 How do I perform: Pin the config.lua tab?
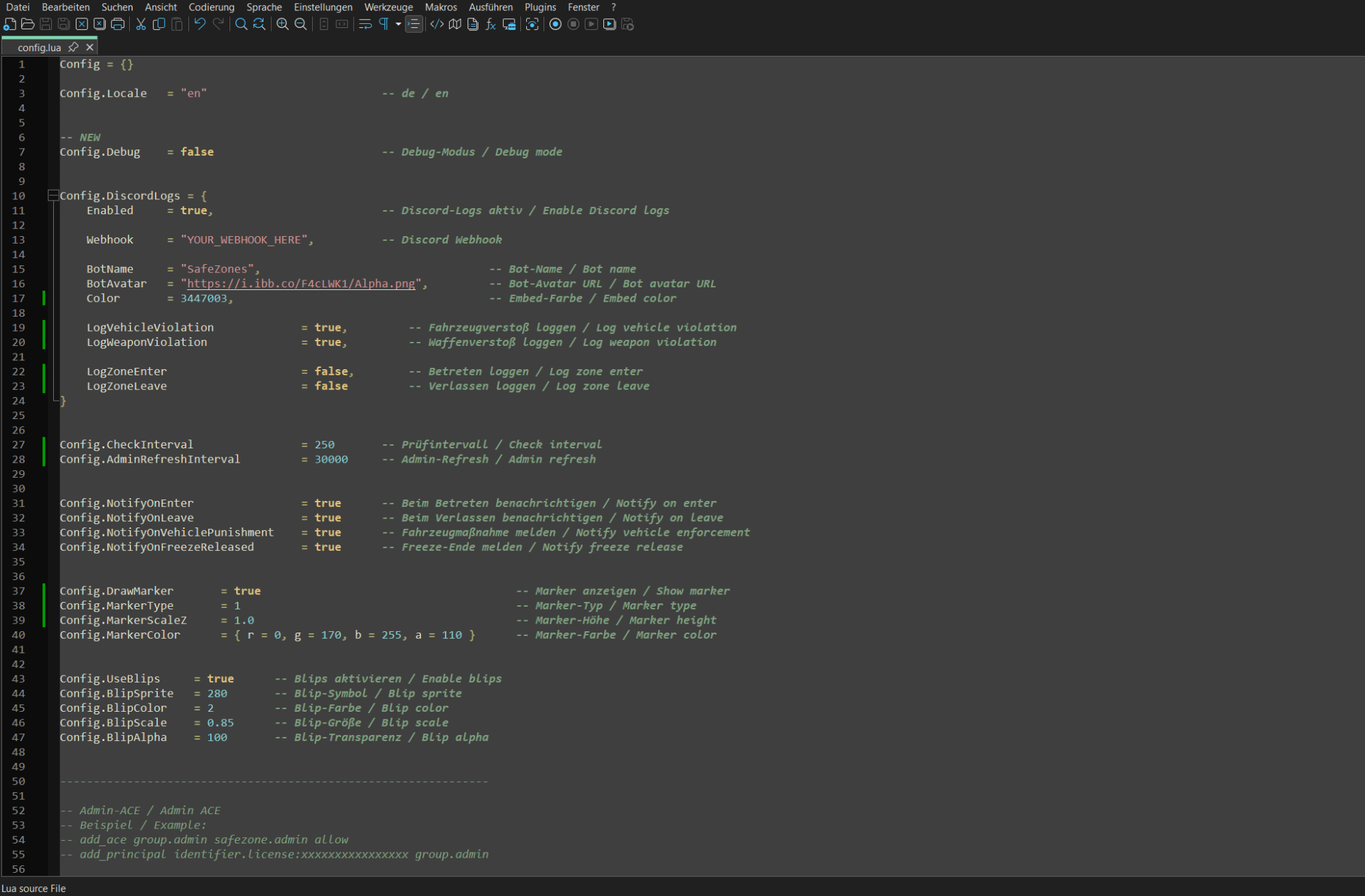tap(73, 47)
